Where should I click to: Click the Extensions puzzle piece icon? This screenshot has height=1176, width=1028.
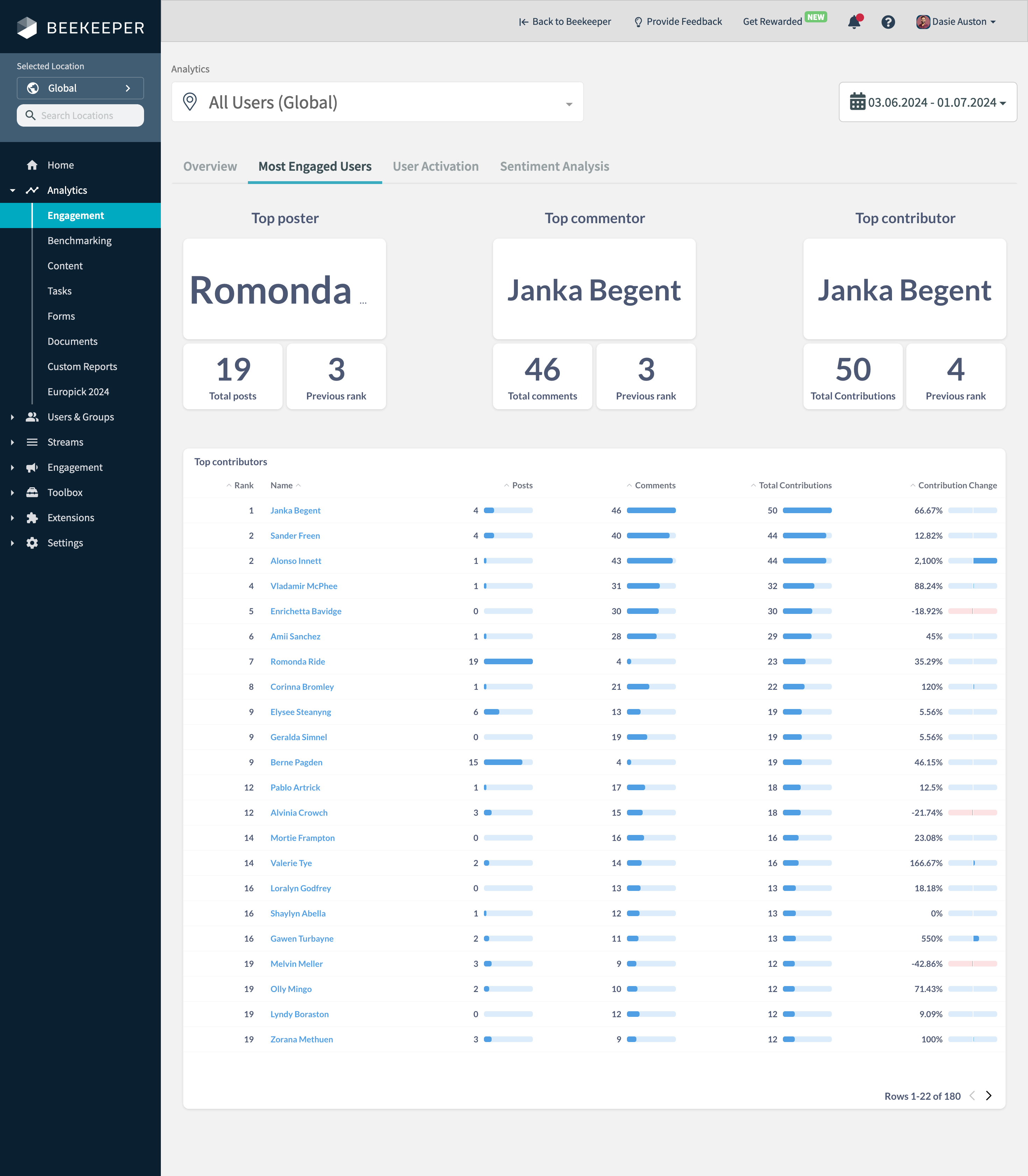32,518
